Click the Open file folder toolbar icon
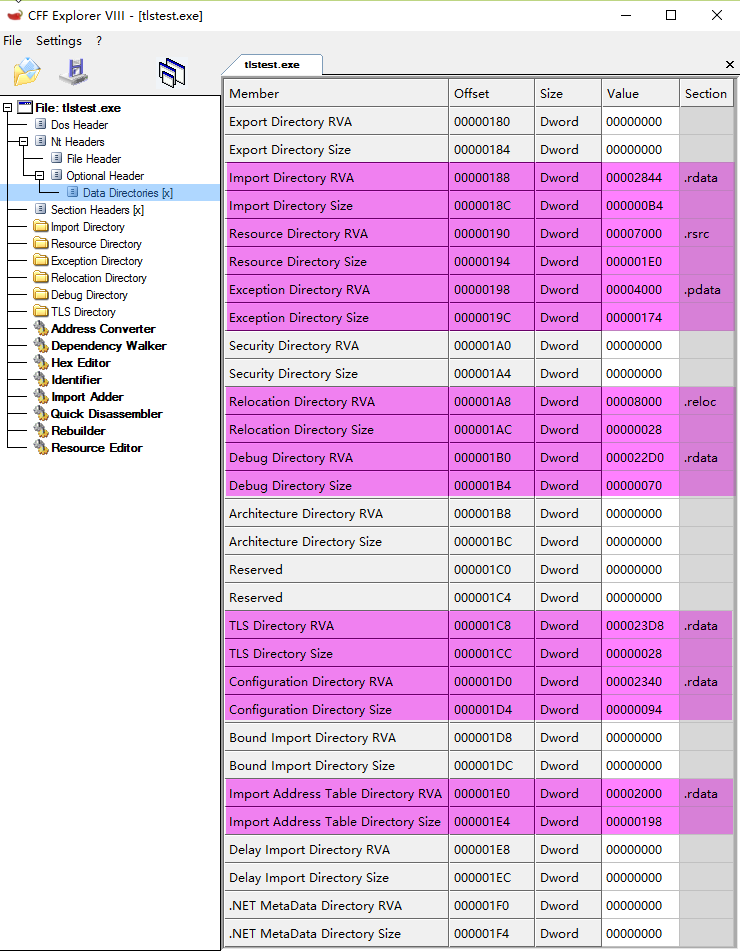 [x=27, y=72]
